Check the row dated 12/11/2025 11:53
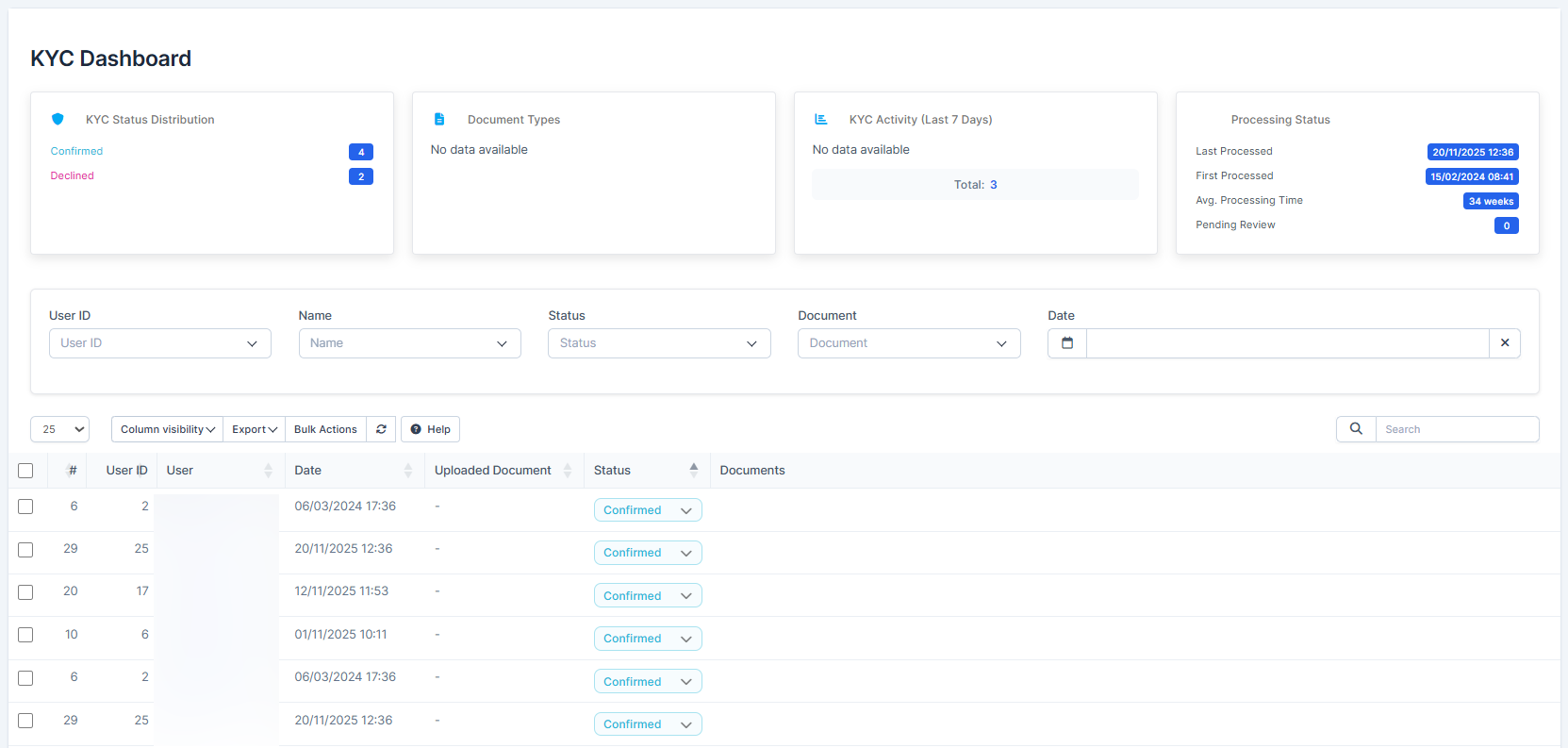The image size is (1568, 748). coord(25,592)
